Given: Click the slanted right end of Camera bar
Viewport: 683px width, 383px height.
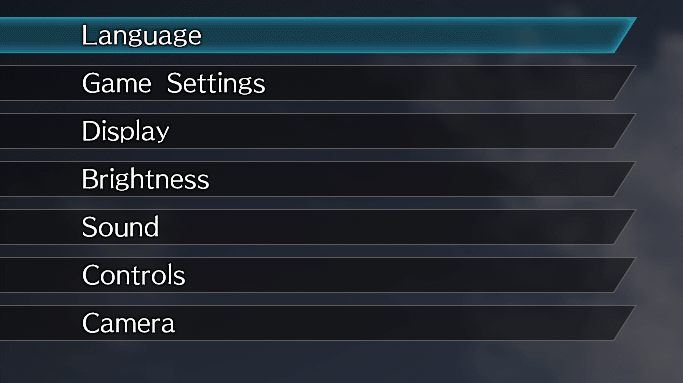Looking at the screenshot, I should (x=625, y=323).
